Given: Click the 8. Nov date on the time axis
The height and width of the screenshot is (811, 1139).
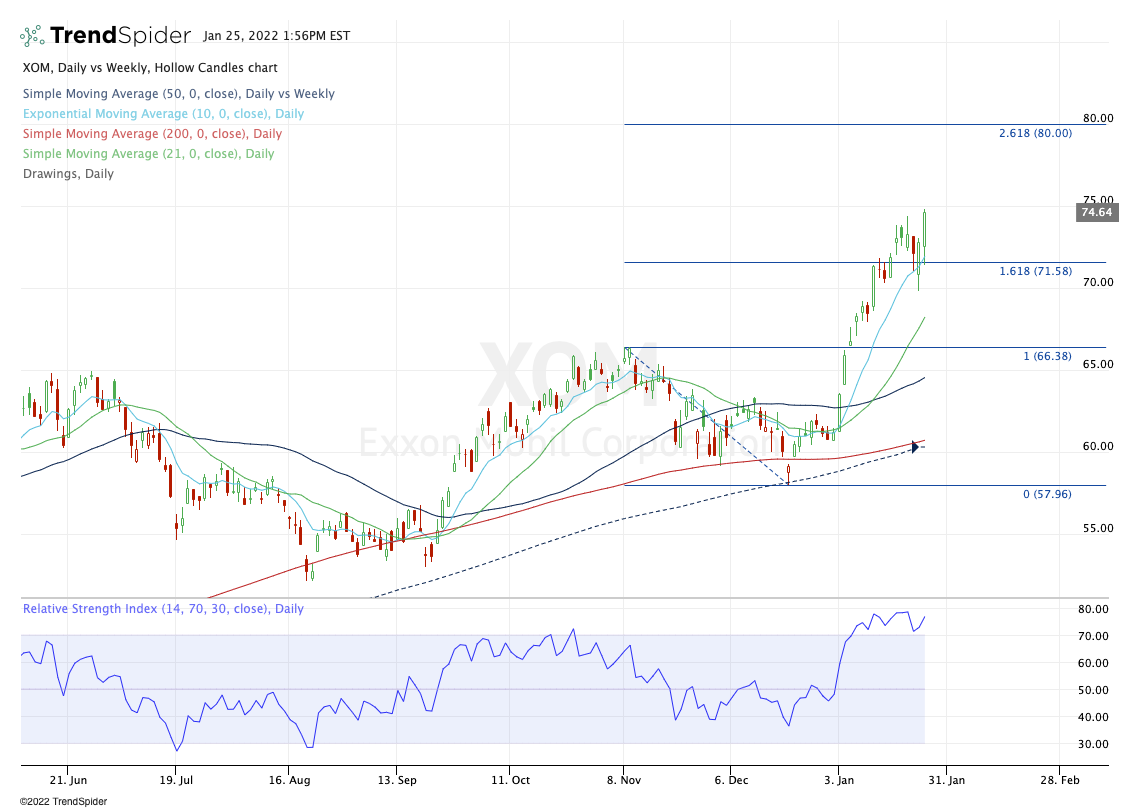Looking at the screenshot, I should coord(624,779).
